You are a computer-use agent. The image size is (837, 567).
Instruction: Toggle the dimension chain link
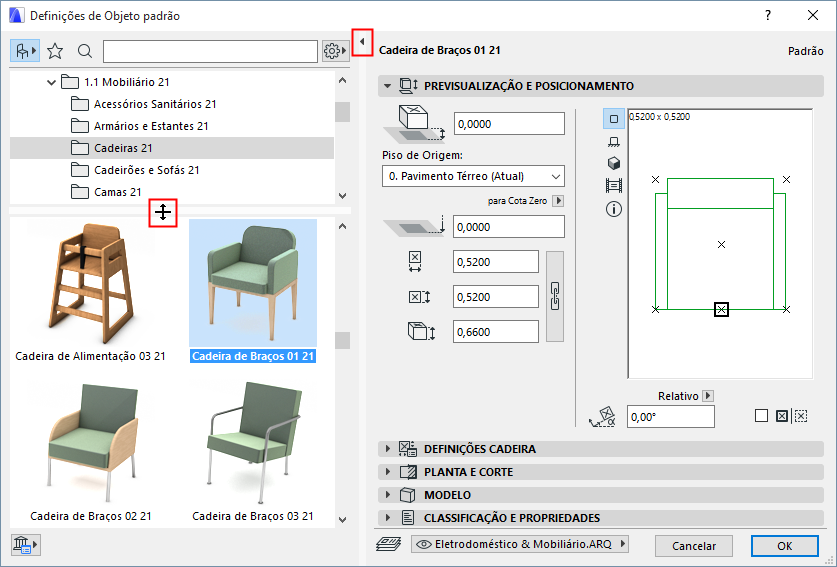click(x=555, y=296)
